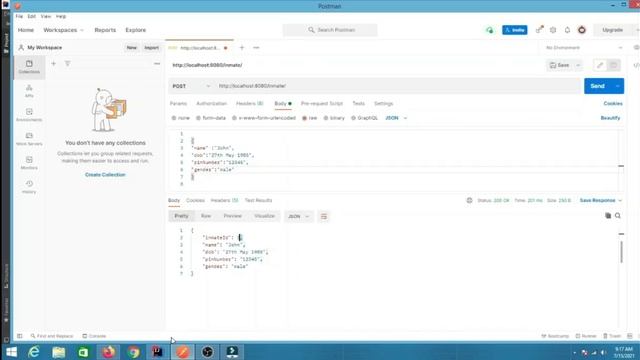This screenshot has width=640, height=360.
Task: Open tab options ellipsis menu
Action: (x=256, y=48)
